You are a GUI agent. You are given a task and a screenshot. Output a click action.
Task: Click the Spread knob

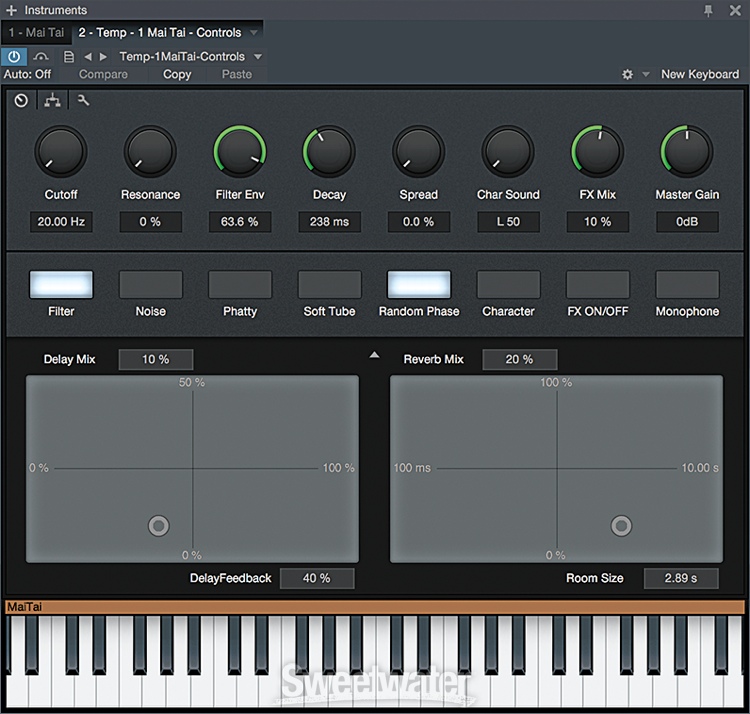pyautogui.click(x=419, y=152)
